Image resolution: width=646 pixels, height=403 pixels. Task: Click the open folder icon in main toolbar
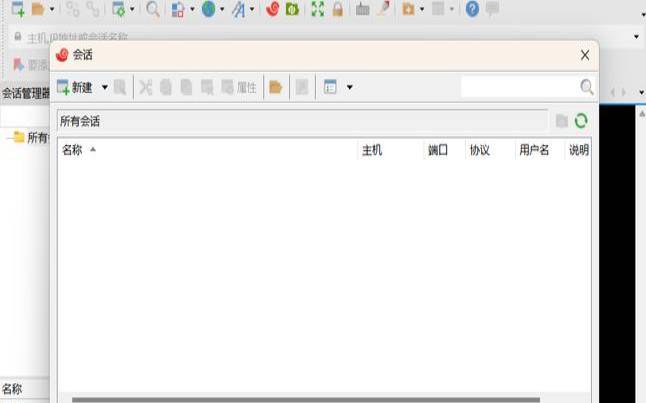tap(38, 9)
